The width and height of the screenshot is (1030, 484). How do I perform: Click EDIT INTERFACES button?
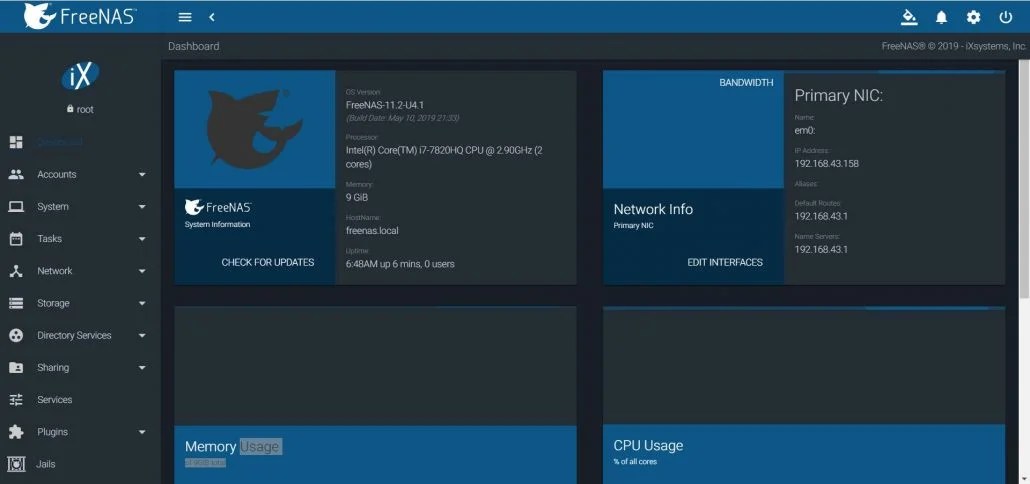pos(725,262)
